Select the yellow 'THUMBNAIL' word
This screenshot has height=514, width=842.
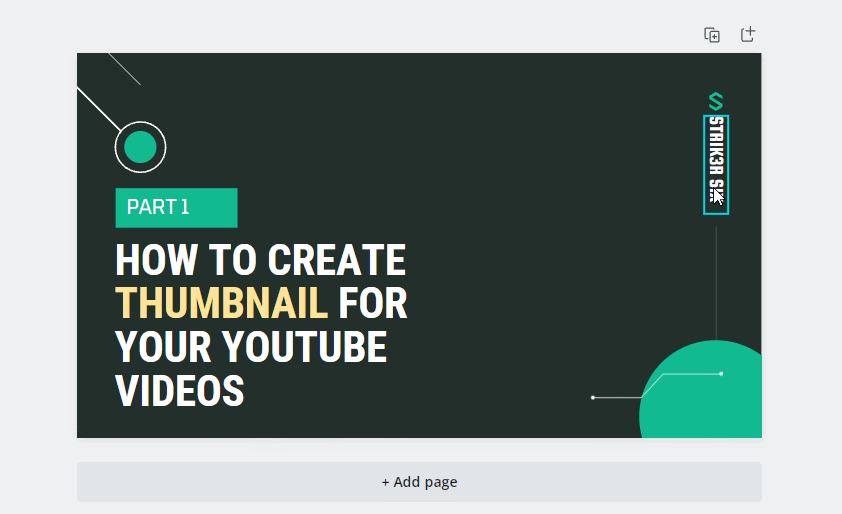221,303
